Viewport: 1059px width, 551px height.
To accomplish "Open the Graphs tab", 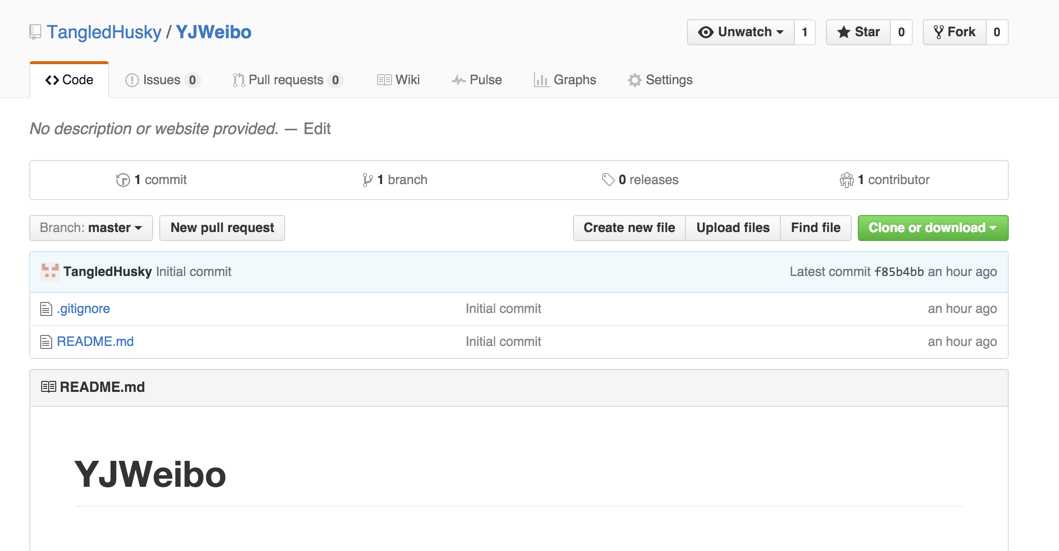I will [x=565, y=80].
